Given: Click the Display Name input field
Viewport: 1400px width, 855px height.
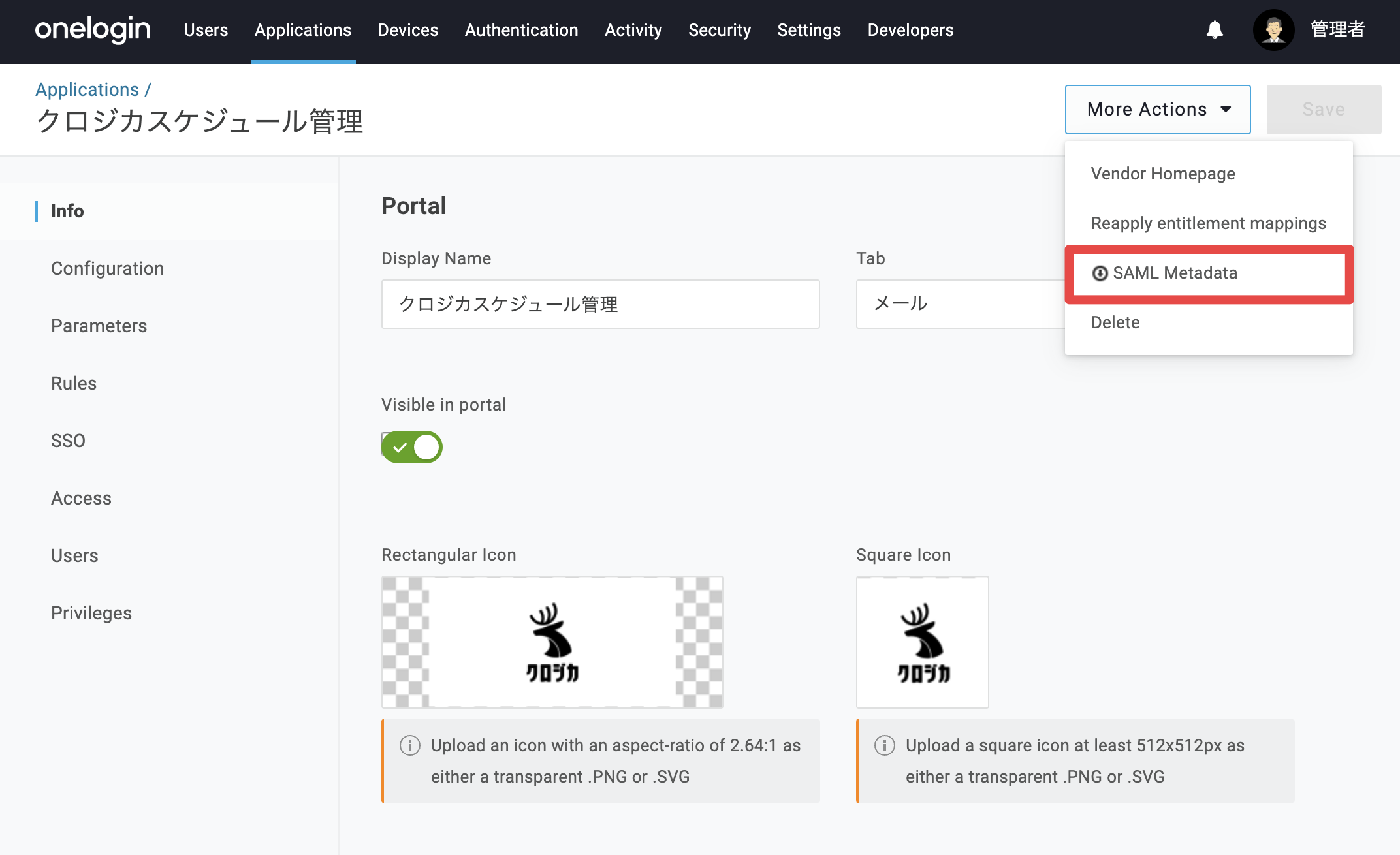Looking at the screenshot, I should point(600,304).
